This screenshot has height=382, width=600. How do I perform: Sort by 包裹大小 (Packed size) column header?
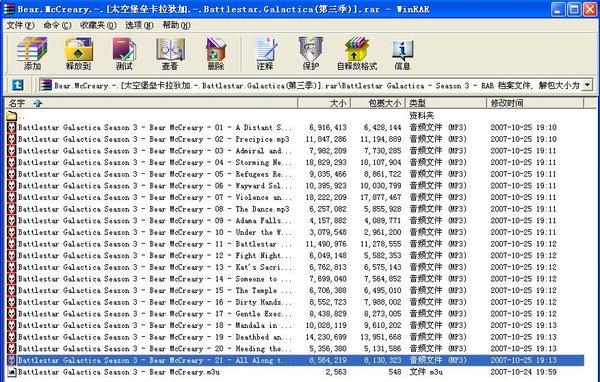pyautogui.click(x=378, y=103)
